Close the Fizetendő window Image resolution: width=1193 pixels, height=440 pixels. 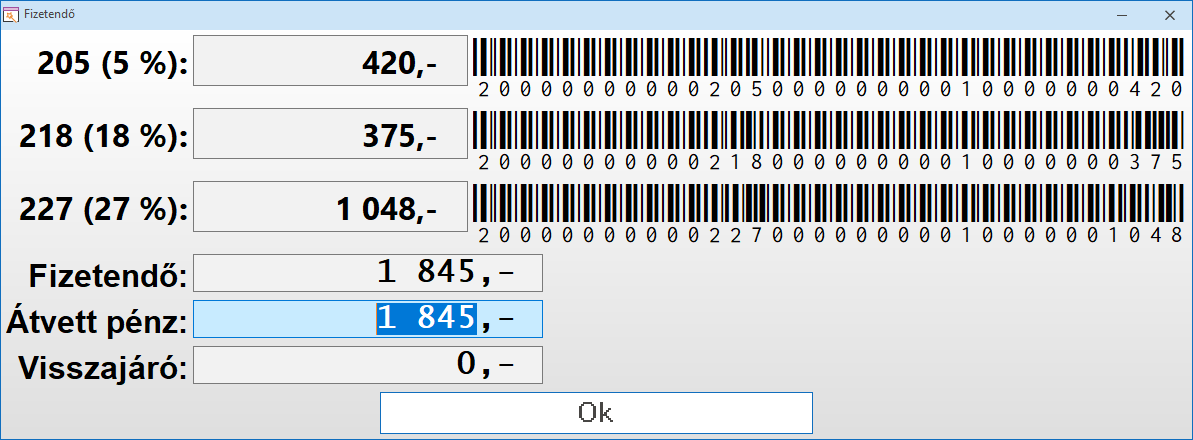1169,14
